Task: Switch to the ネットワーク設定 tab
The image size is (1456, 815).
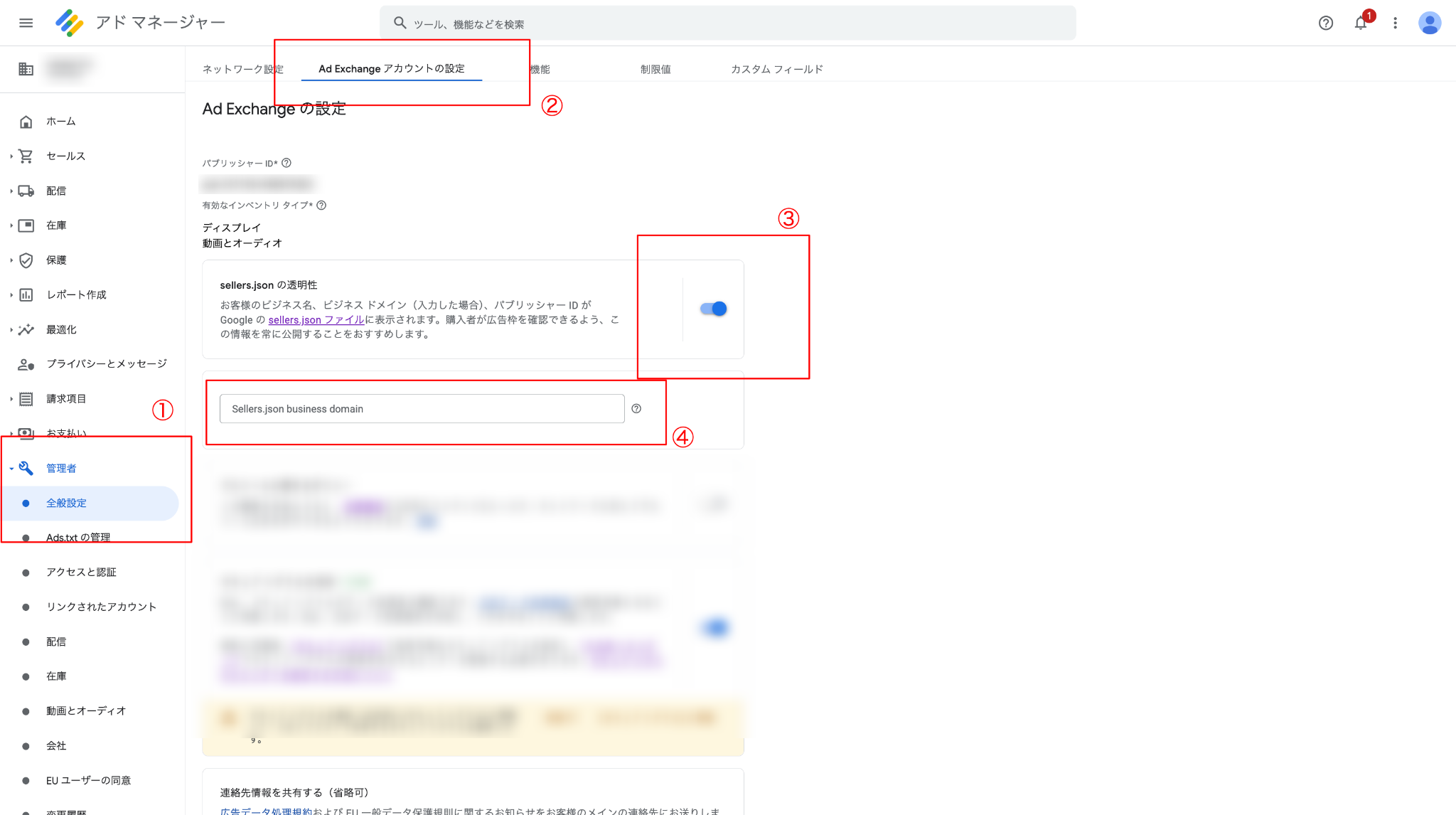Action: (x=243, y=69)
